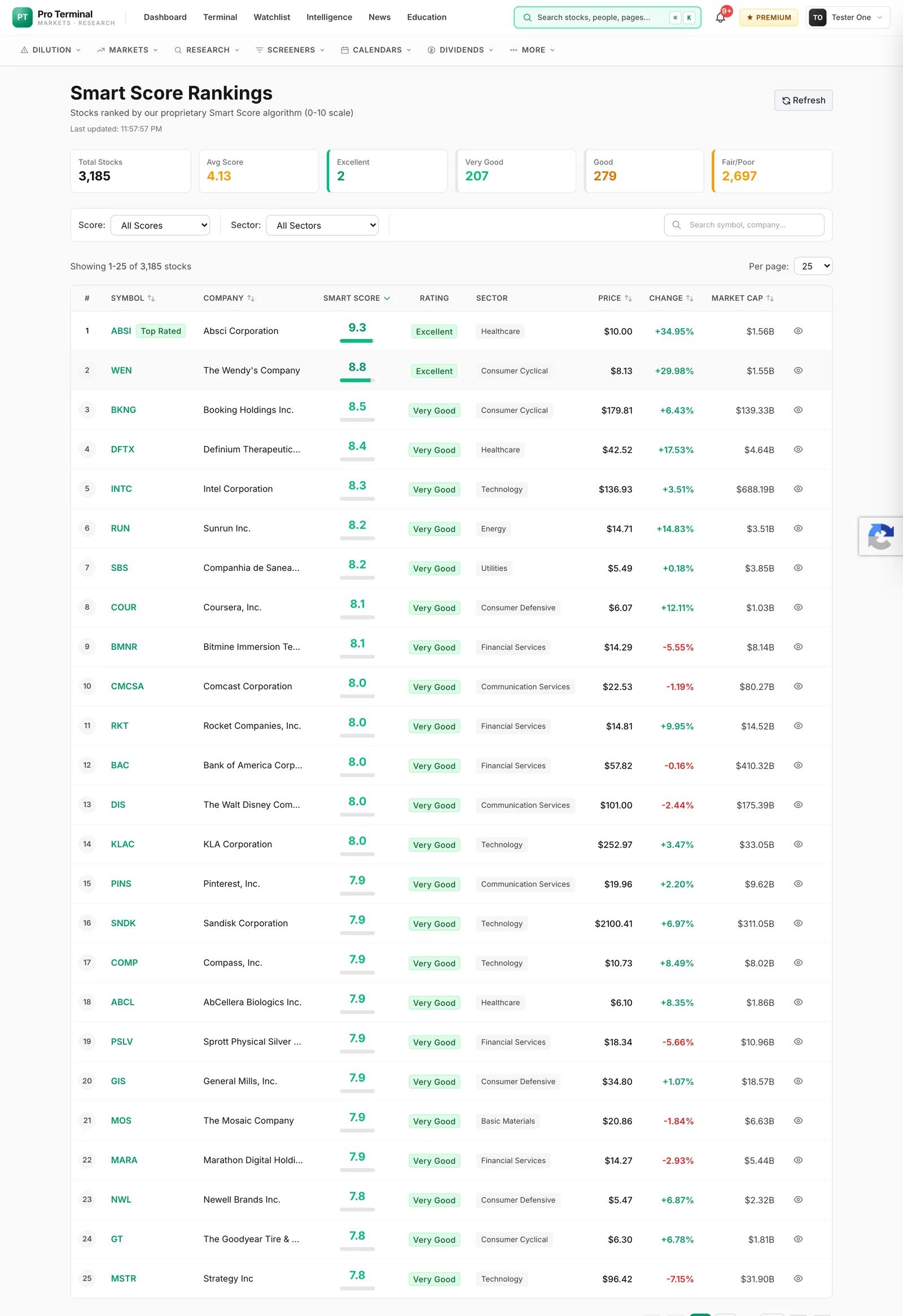903x1316 pixels.
Task: Open the Tester One account menu
Action: click(x=848, y=17)
